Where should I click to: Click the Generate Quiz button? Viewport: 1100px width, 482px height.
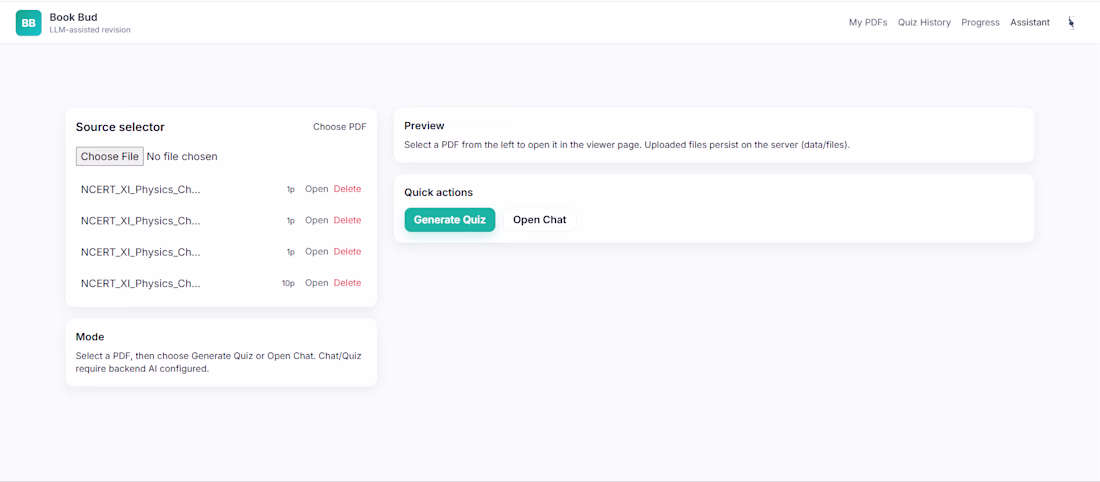450,220
